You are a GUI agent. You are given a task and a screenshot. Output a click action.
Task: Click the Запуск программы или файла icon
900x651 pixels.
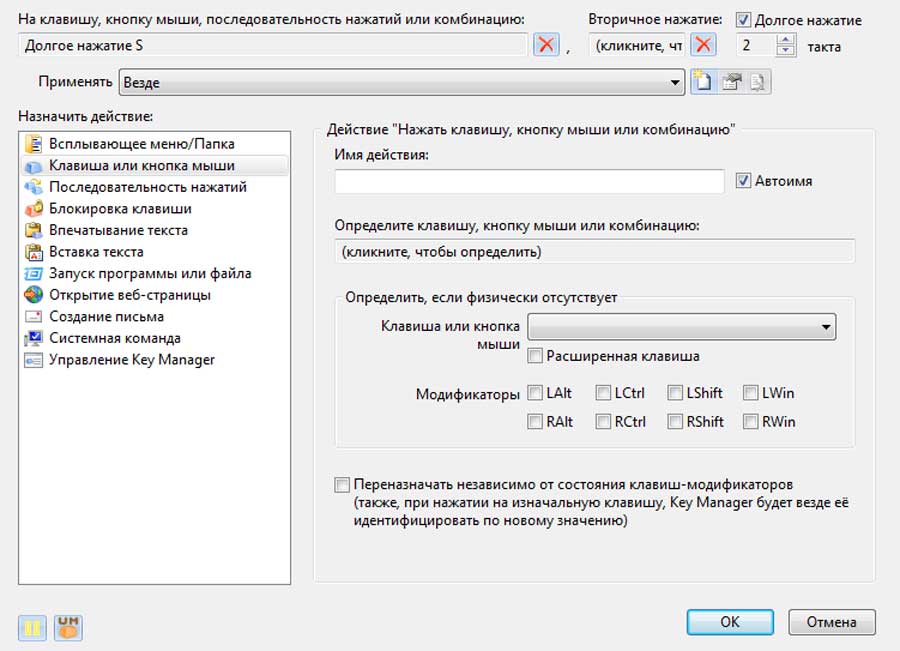tap(34, 274)
